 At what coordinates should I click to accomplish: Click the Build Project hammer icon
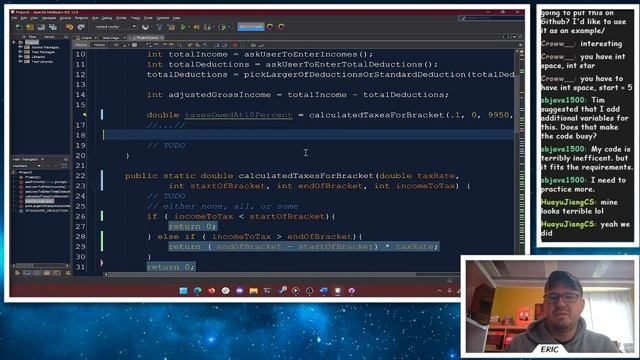coord(159,27)
